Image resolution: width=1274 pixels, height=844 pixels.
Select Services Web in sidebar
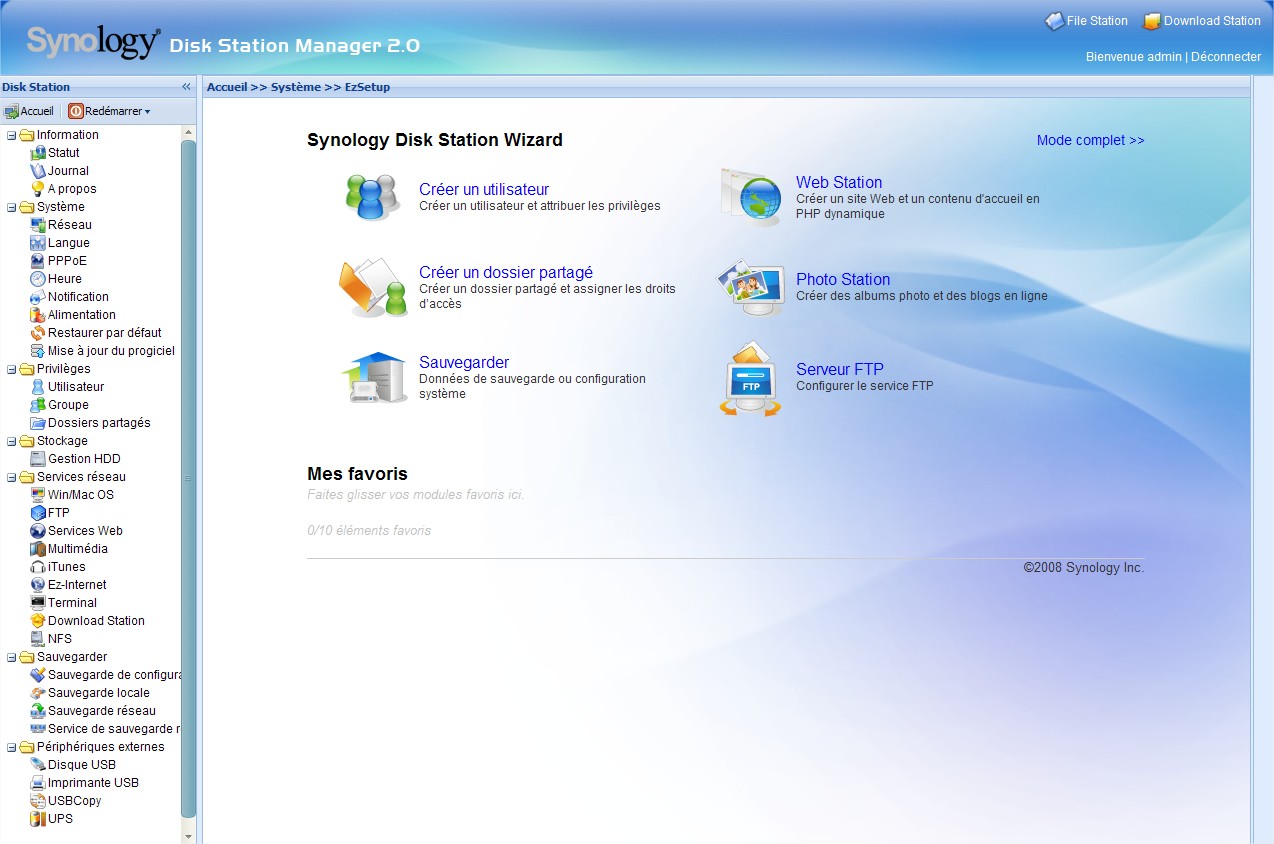point(85,531)
